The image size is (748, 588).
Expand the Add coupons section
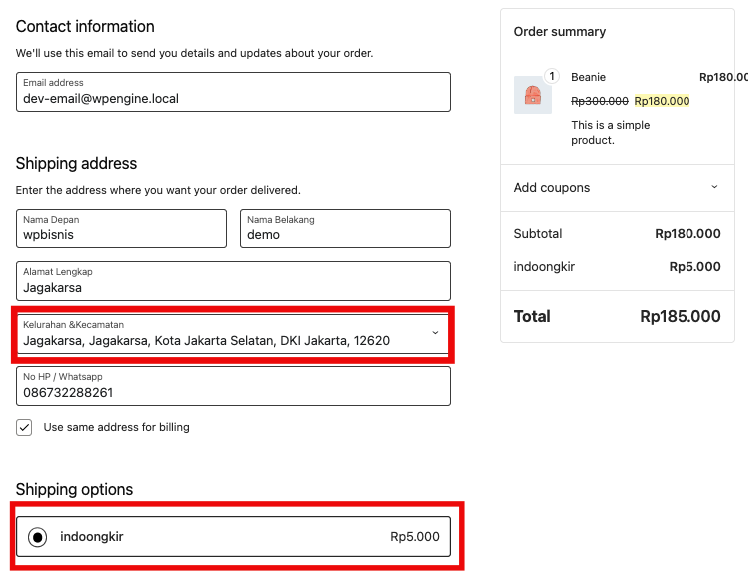pyautogui.click(x=552, y=187)
